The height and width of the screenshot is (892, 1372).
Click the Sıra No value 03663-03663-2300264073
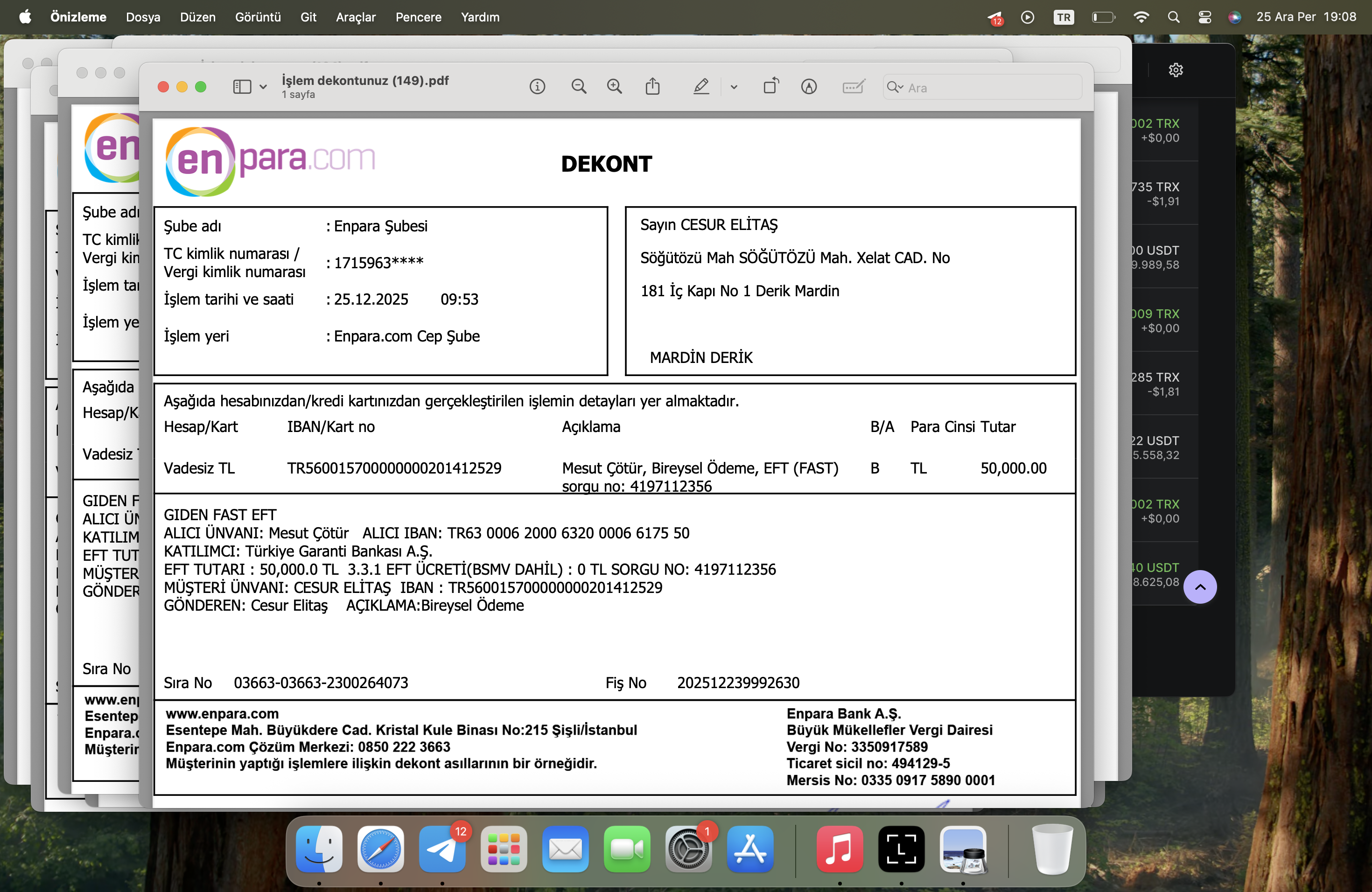(321, 683)
